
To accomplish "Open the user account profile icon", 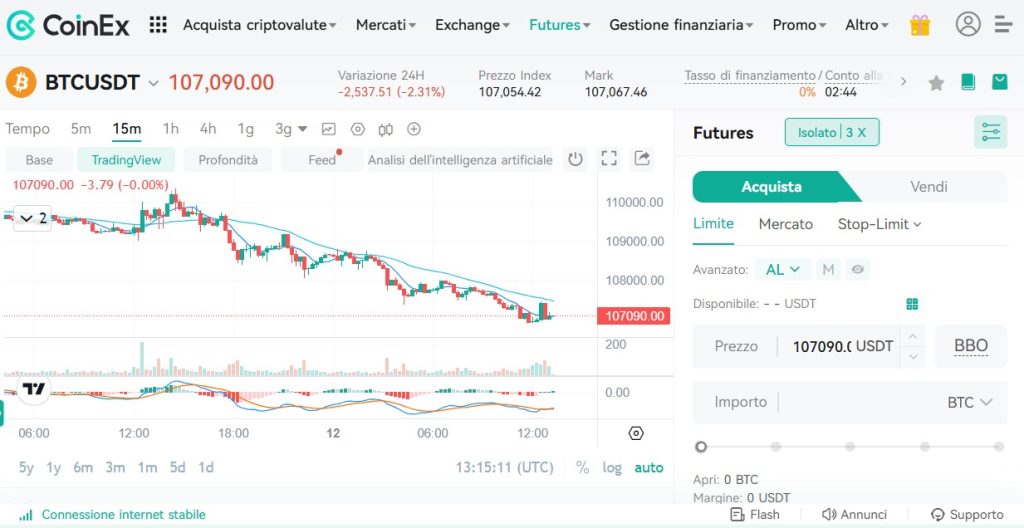I will 967,25.
